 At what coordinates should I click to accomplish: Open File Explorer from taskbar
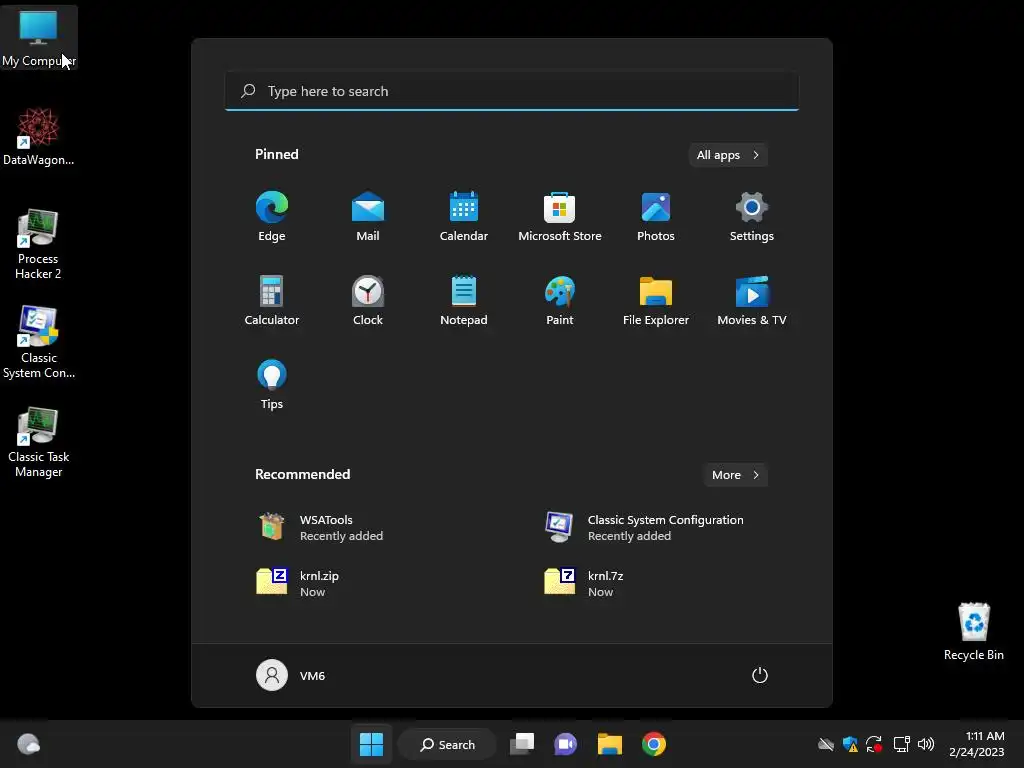point(609,744)
